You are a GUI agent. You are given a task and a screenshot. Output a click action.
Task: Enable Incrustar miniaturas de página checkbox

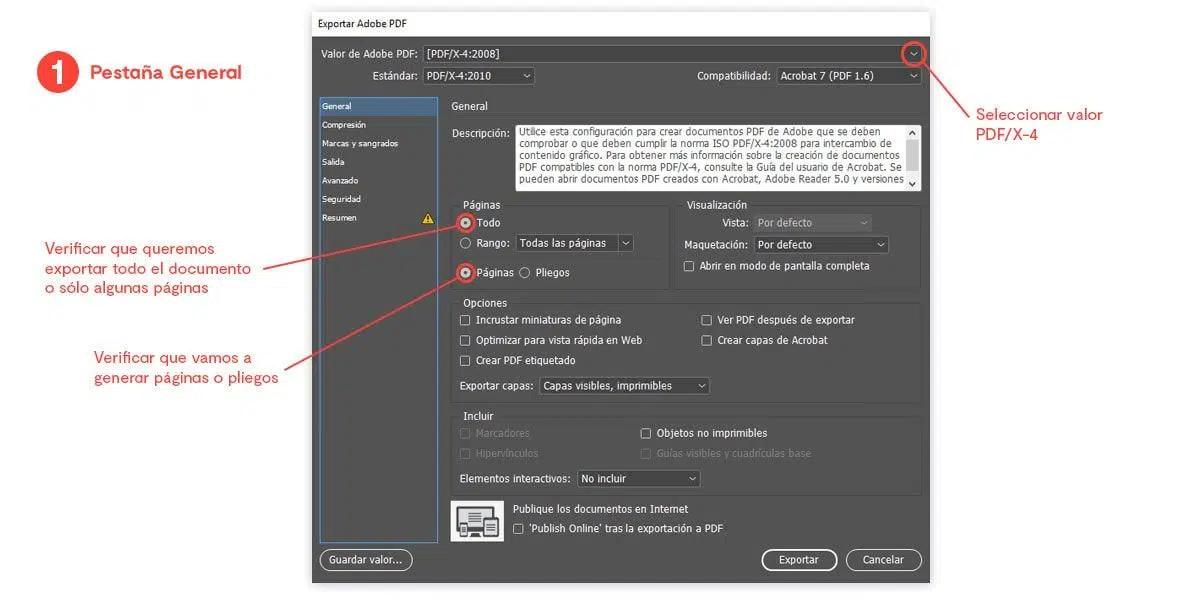[465, 321]
